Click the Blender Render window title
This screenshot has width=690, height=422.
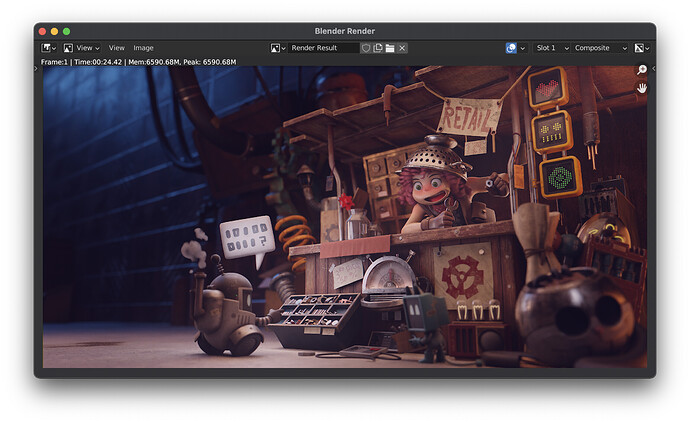[345, 31]
